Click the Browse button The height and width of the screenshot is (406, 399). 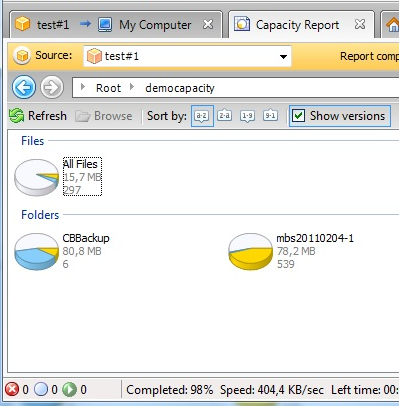tap(104, 116)
